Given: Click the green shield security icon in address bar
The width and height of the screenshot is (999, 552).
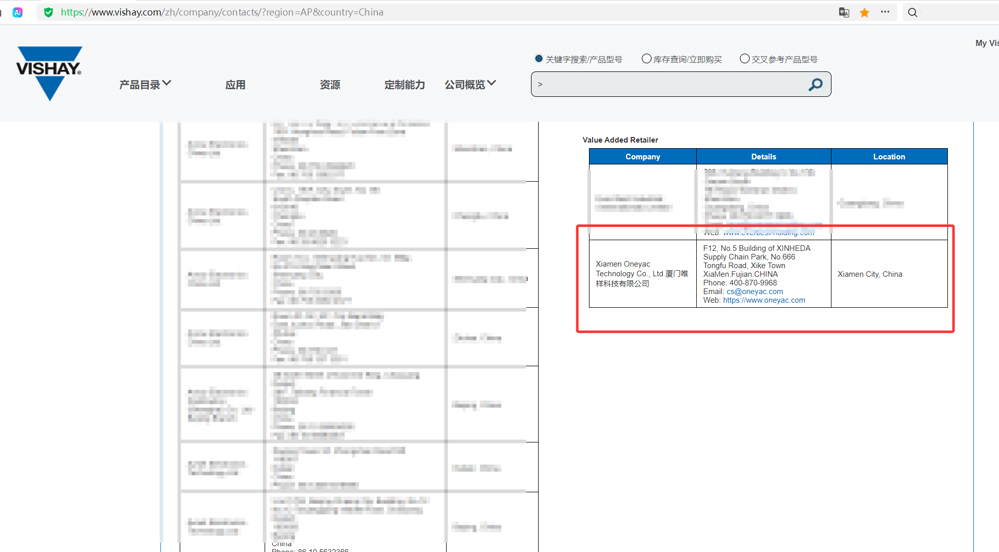Looking at the screenshot, I should click(x=48, y=12).
